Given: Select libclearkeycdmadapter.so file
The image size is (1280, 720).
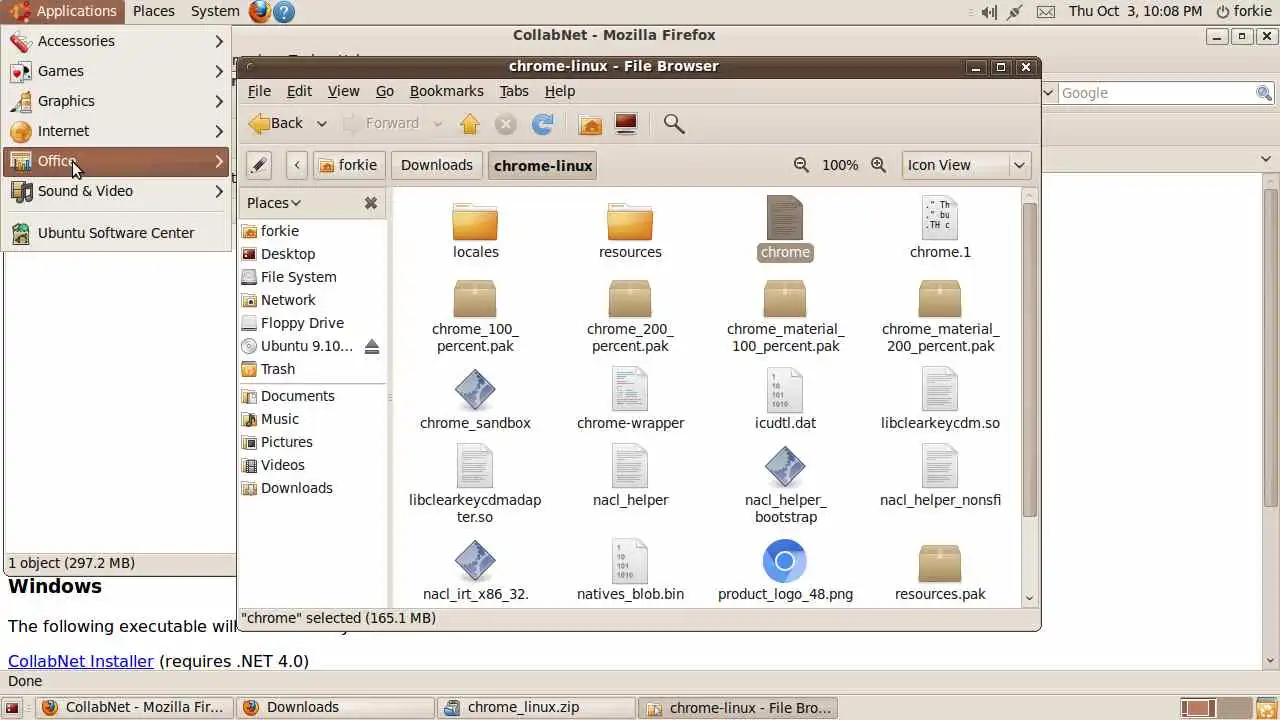Looking at the screenshot, I should click(x=475, y=485).
